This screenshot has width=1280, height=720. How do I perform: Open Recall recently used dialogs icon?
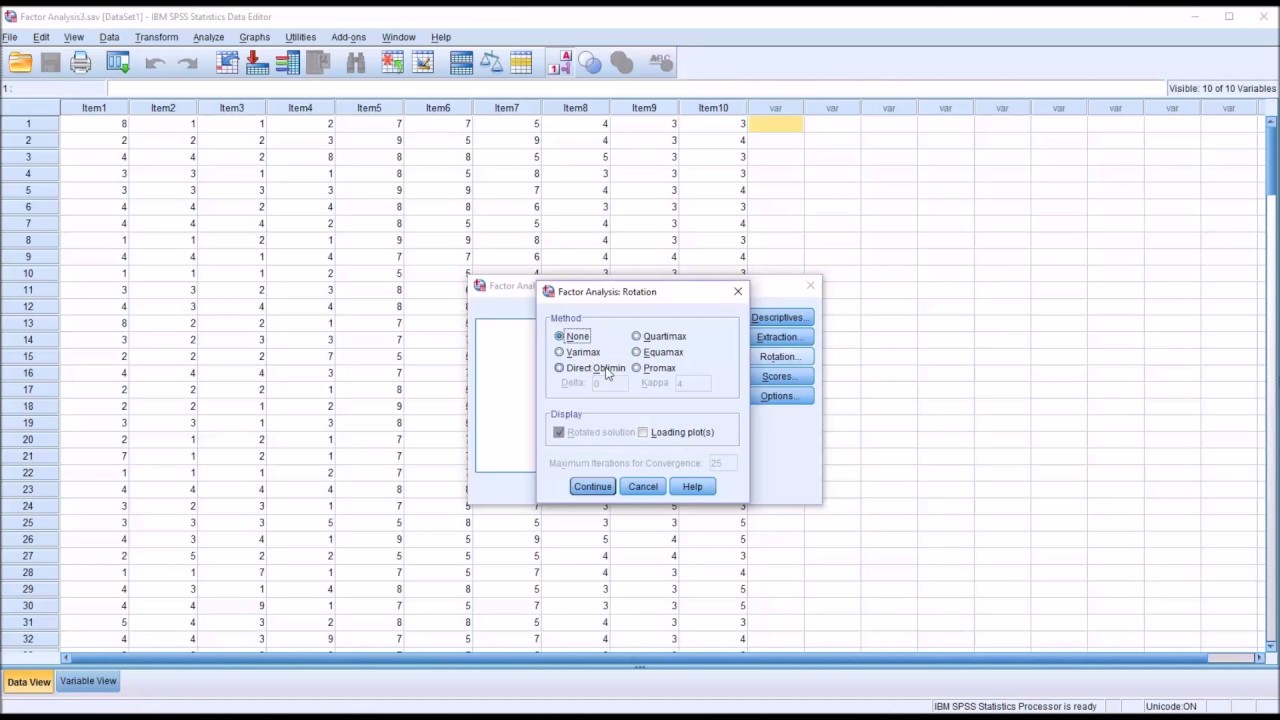118,63
